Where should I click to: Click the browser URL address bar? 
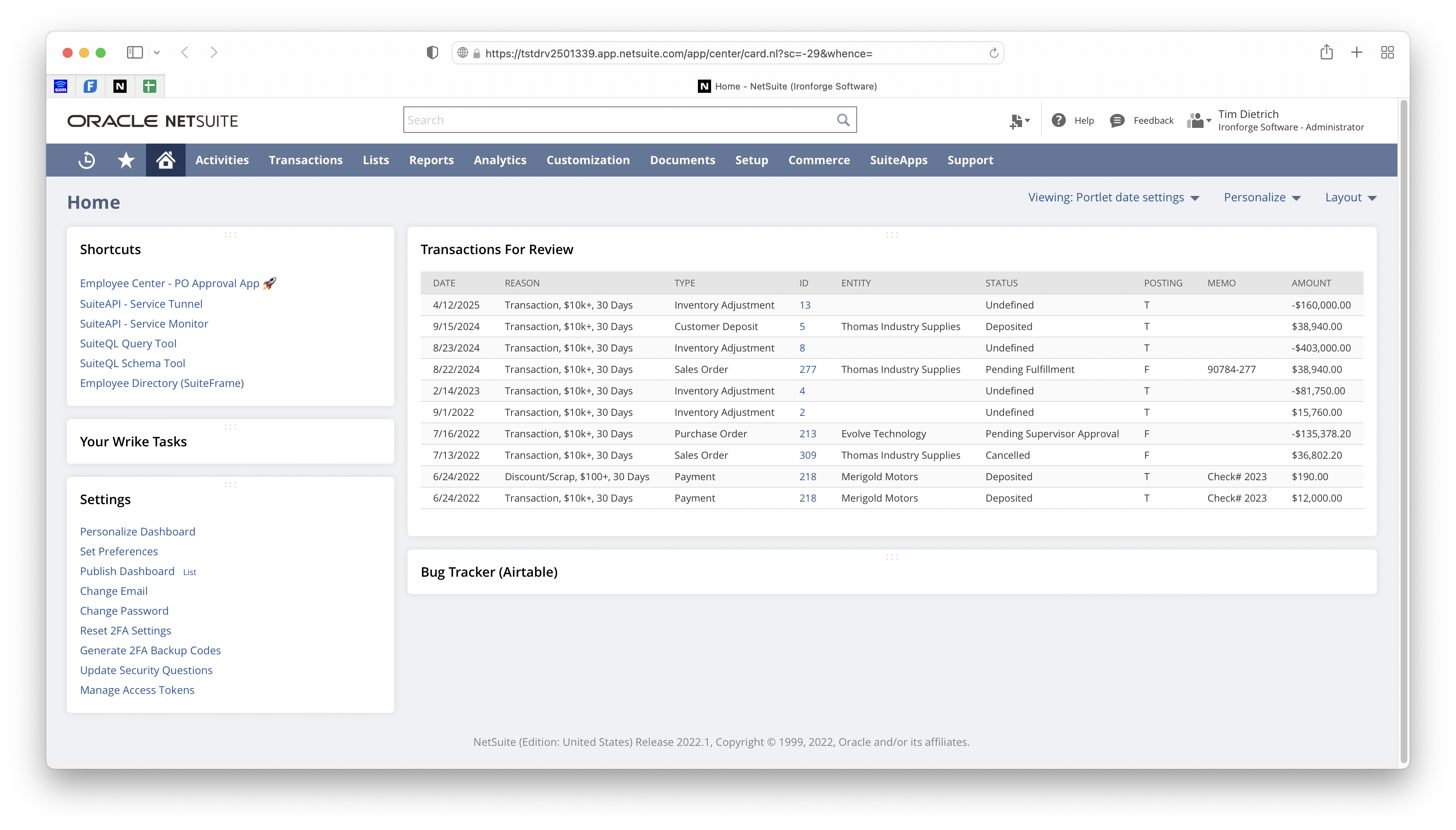click(728, 53)
